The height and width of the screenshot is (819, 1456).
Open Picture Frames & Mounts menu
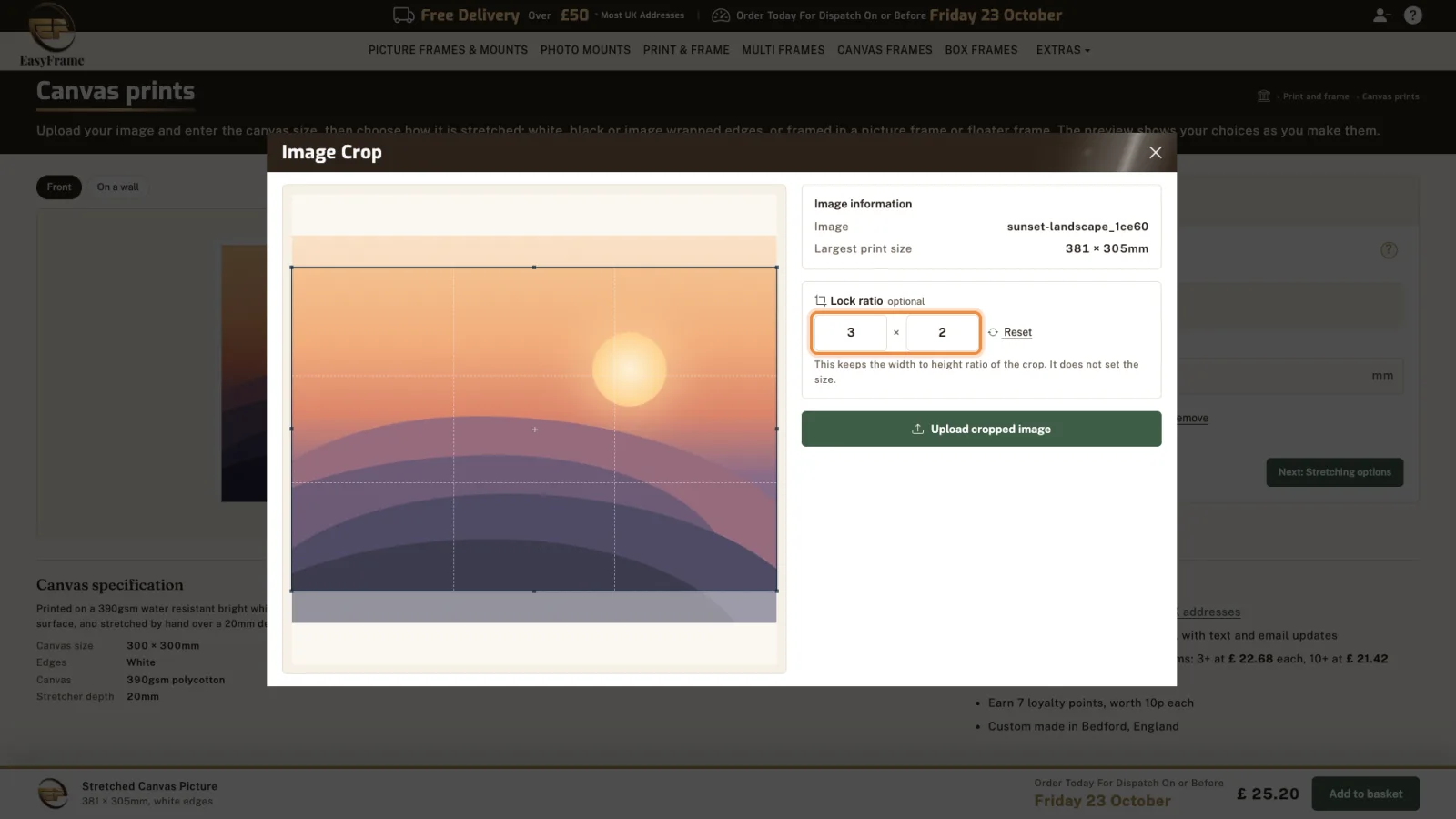[448, 50]
